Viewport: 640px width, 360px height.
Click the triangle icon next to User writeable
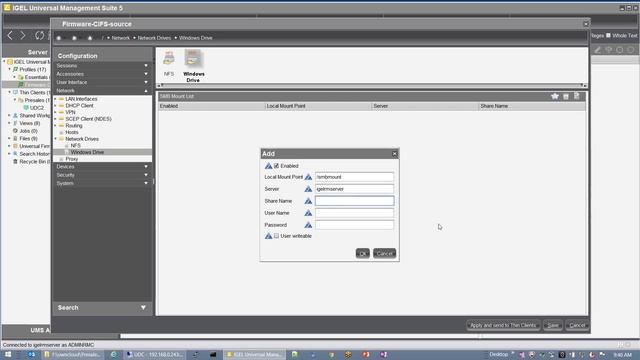(x=268, y=236)
